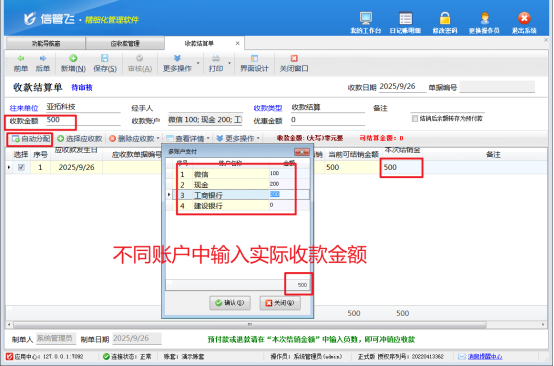Toggle 结销后余额转存为预付款 checkbox

[x=415, y=119]
